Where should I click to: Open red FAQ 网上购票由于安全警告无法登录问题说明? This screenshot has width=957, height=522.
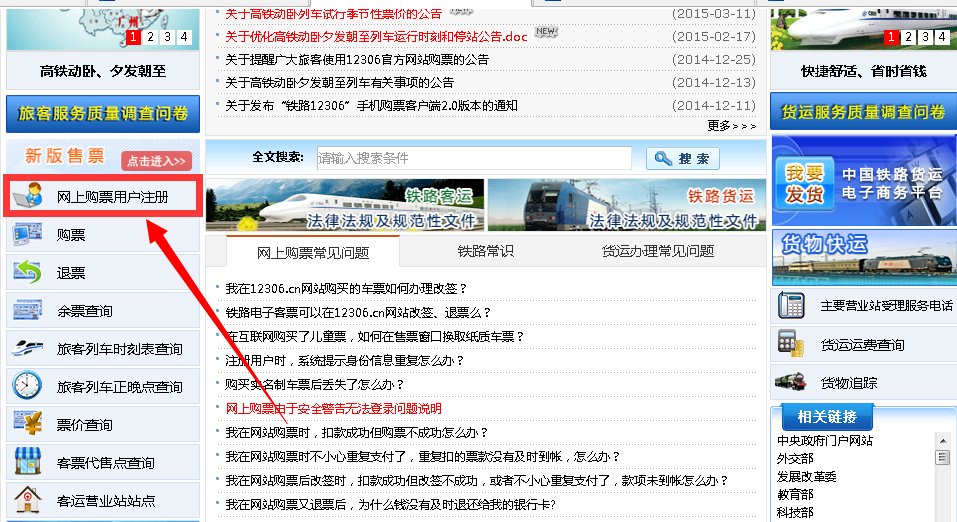333,408
